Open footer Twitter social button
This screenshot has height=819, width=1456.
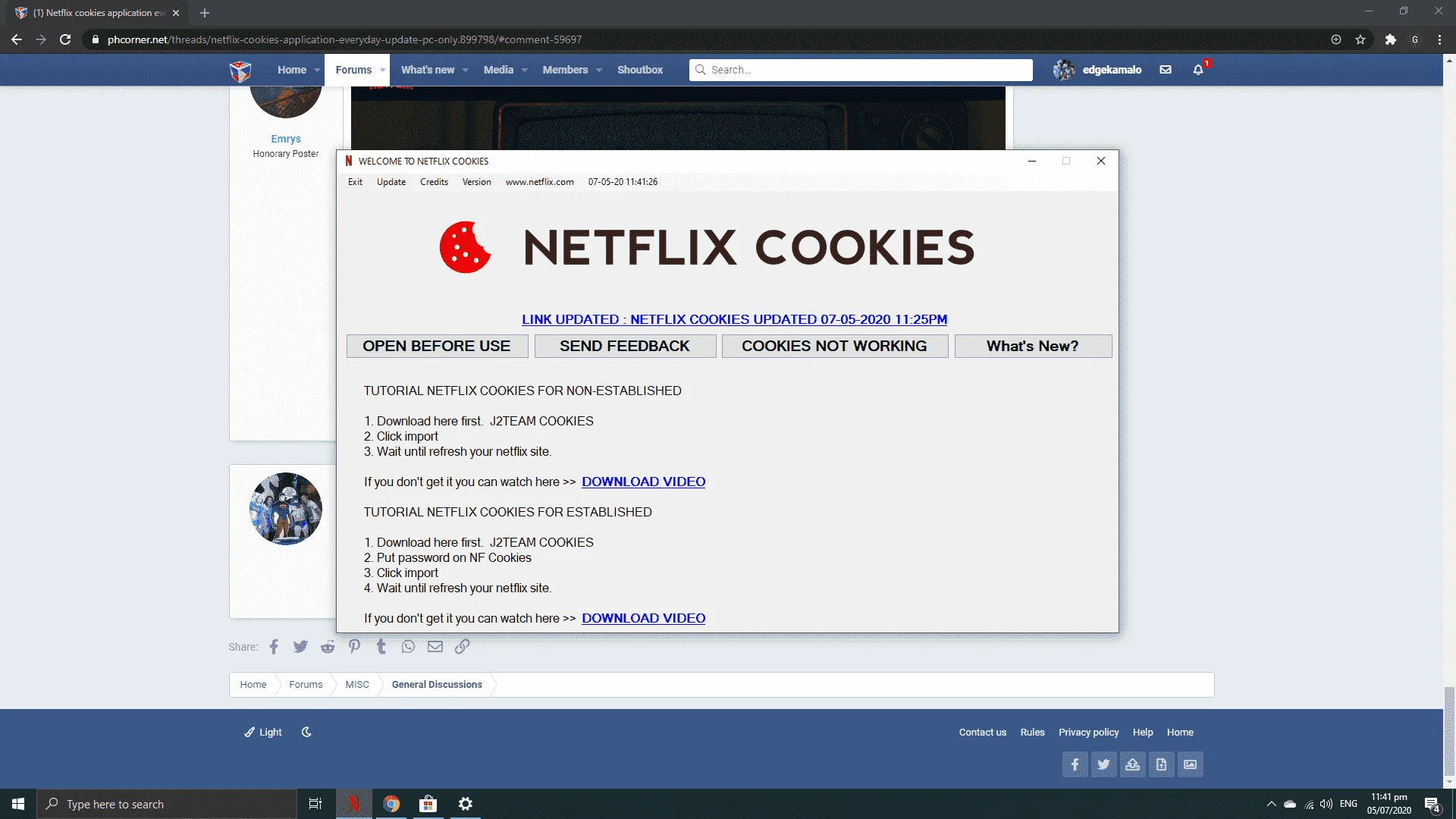1103,764
